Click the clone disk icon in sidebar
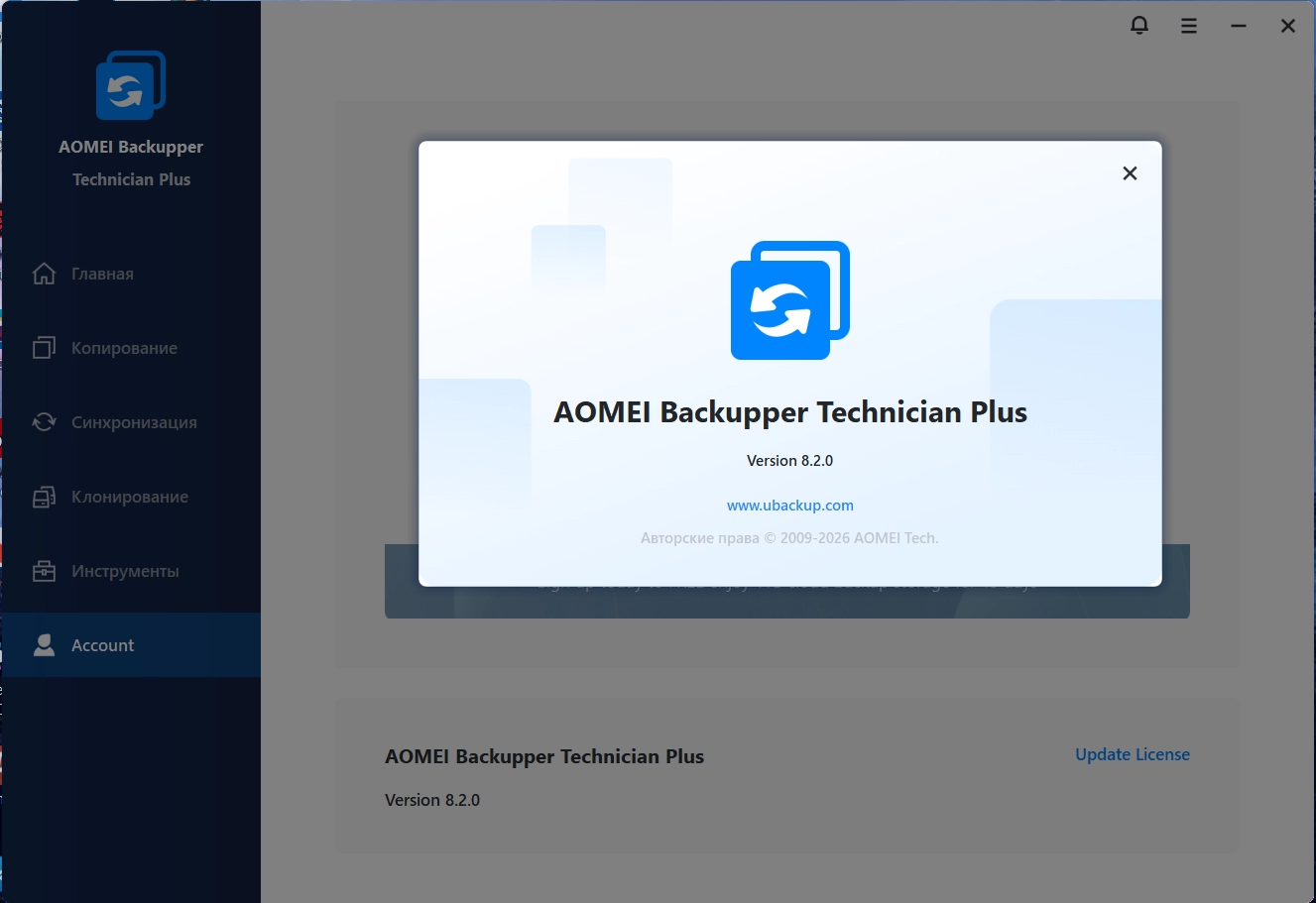This screenshot has height=903, width=1316. (x=44, y=497)
